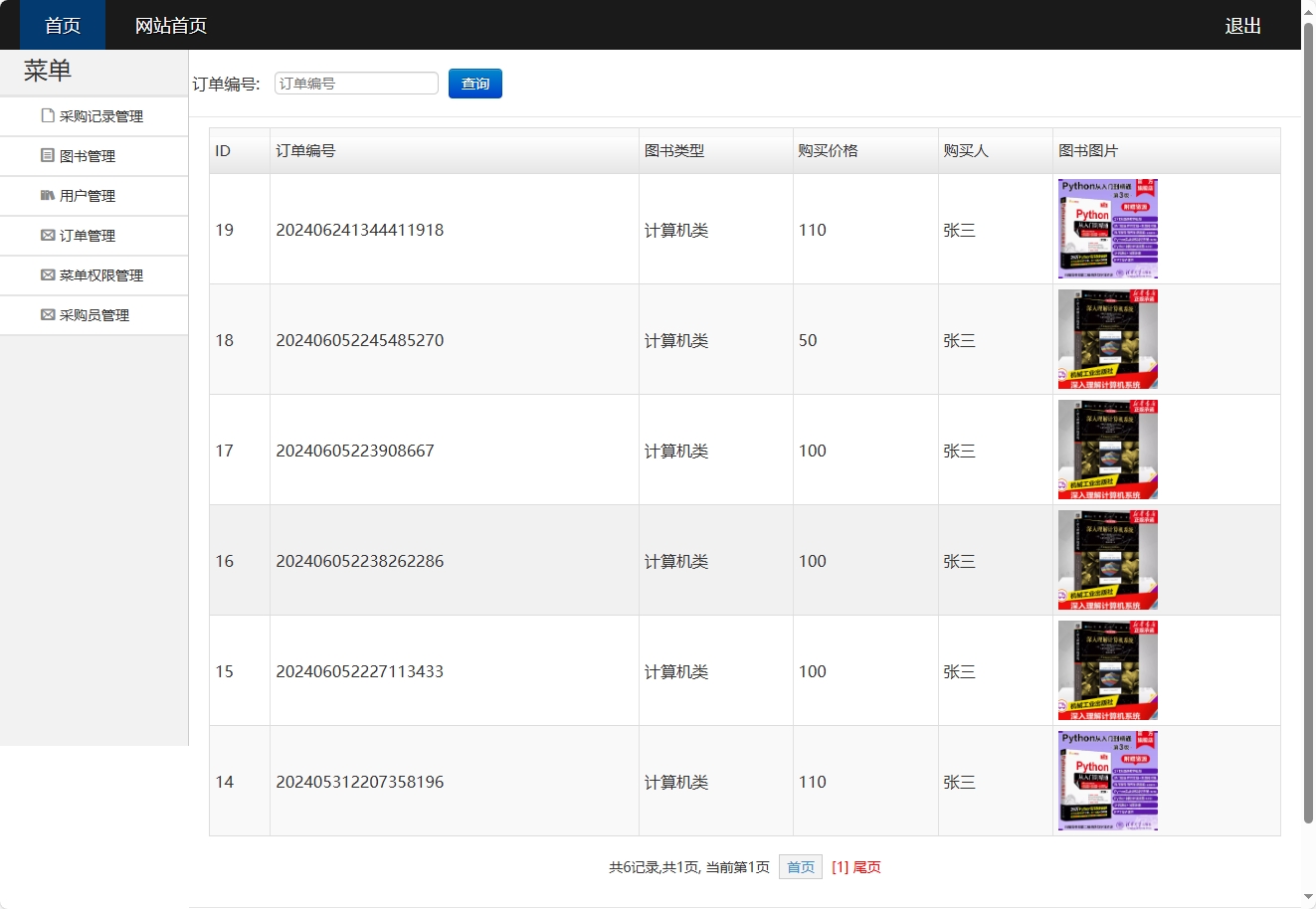
Task: Open the book image for order ID 14
Action: pyautogui.click(x=1108, y=781)
